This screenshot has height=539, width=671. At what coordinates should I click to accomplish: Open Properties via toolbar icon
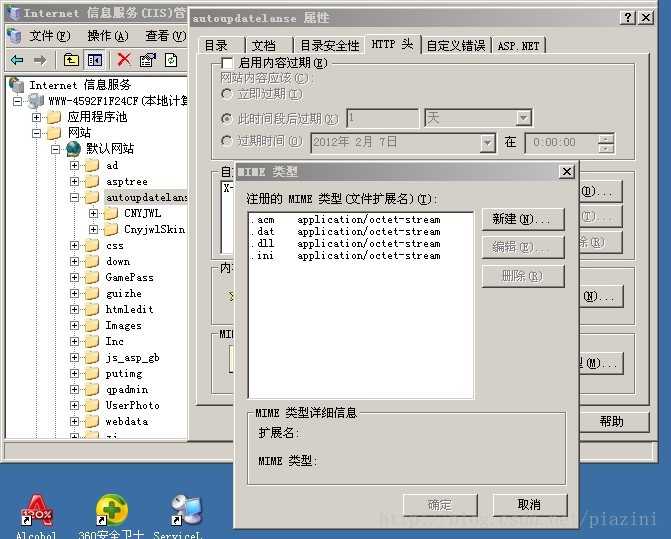point(148,60)
